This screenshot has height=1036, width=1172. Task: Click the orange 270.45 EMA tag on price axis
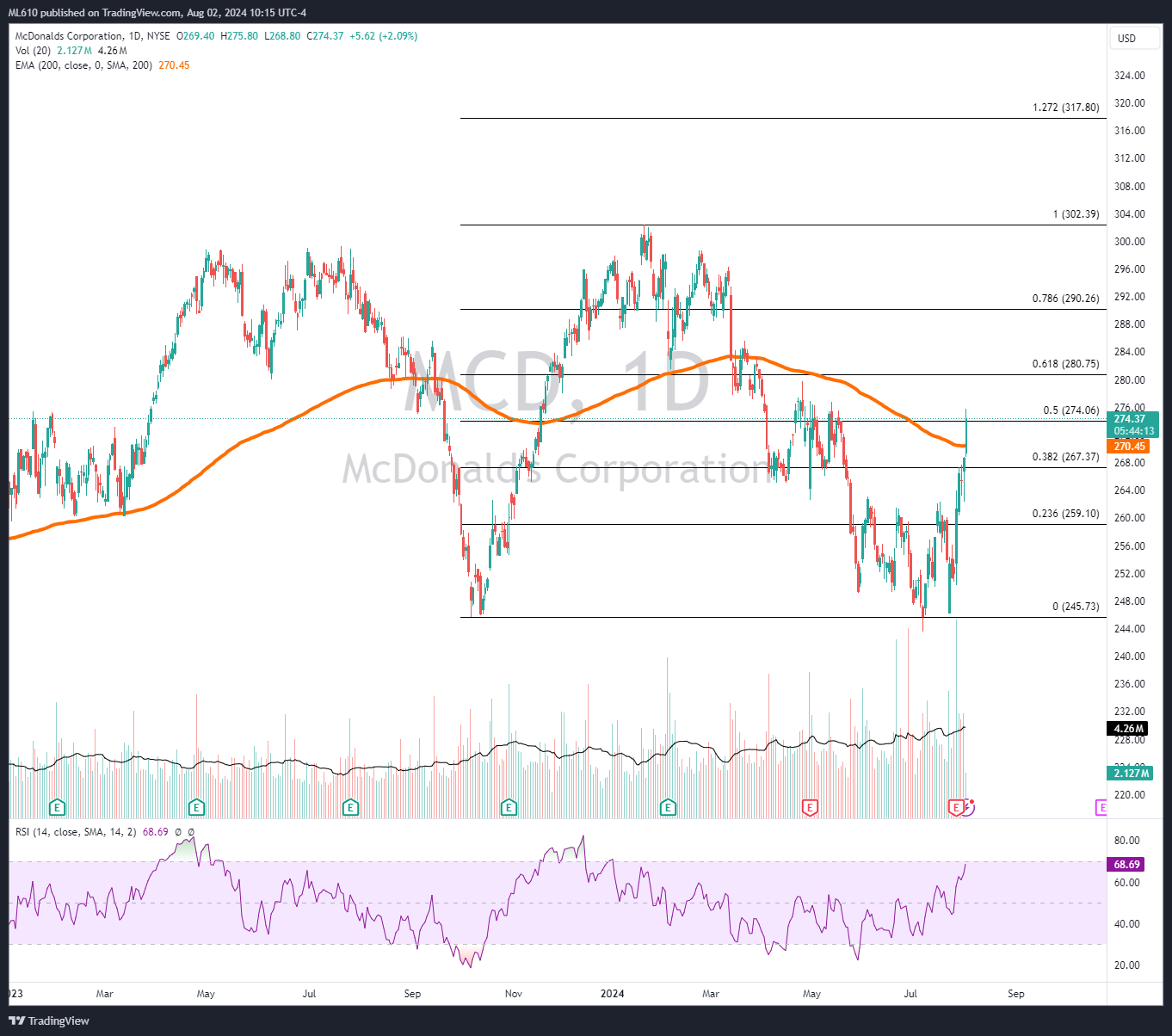[x=1129, y=446]
